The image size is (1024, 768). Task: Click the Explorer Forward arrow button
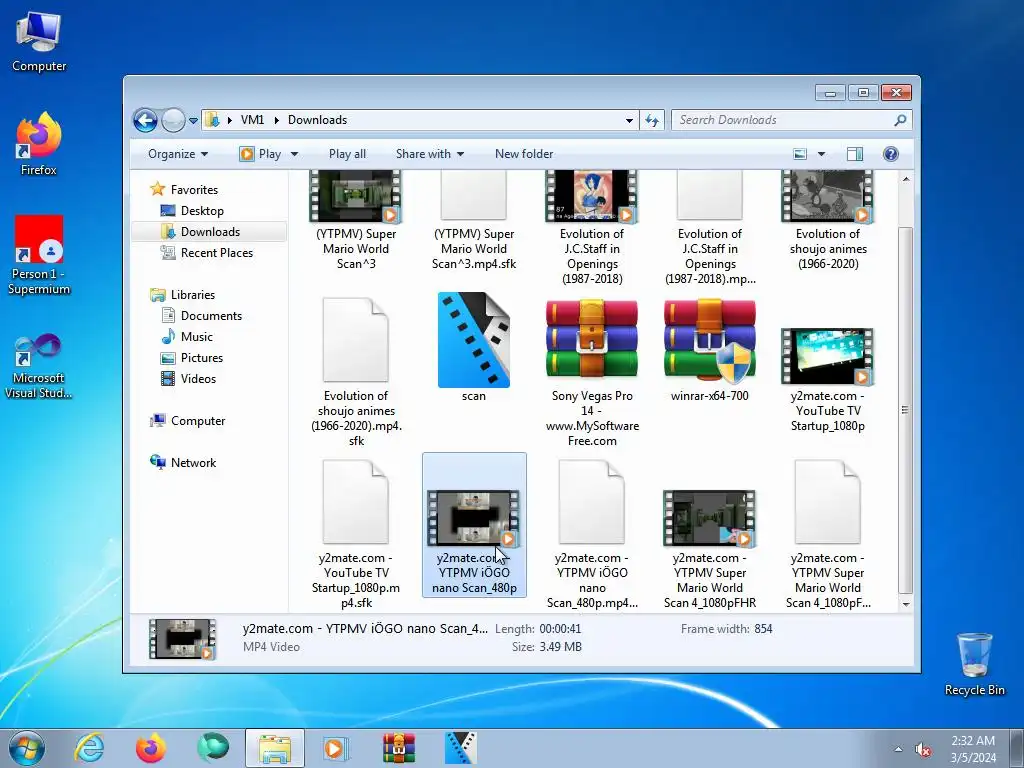coord(173,120)
